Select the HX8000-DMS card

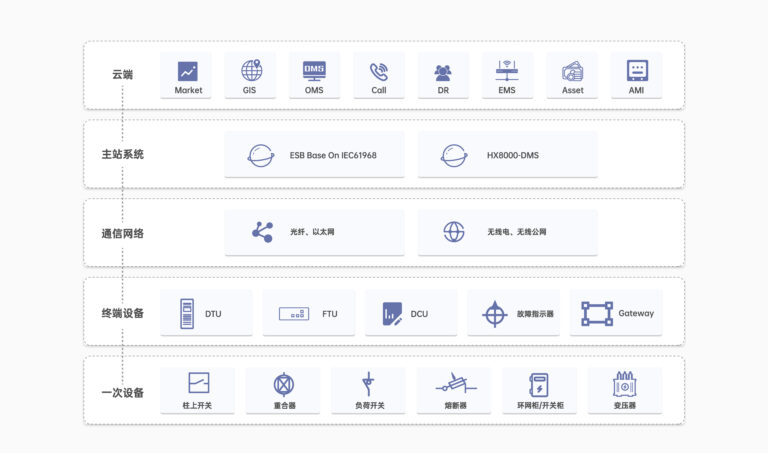point(507,155)
